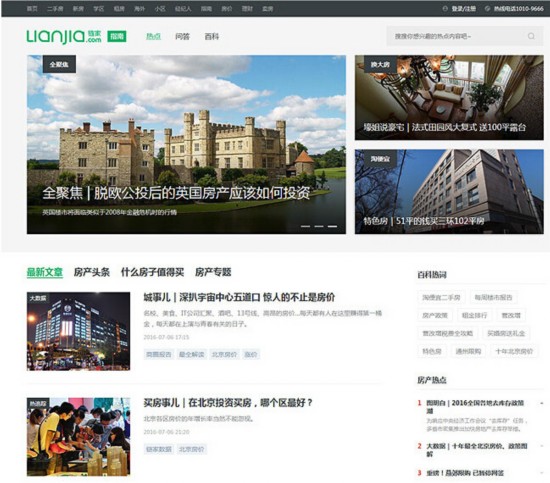Open the 买房事儿 在北京投资买房 article title

click(228, 403)
